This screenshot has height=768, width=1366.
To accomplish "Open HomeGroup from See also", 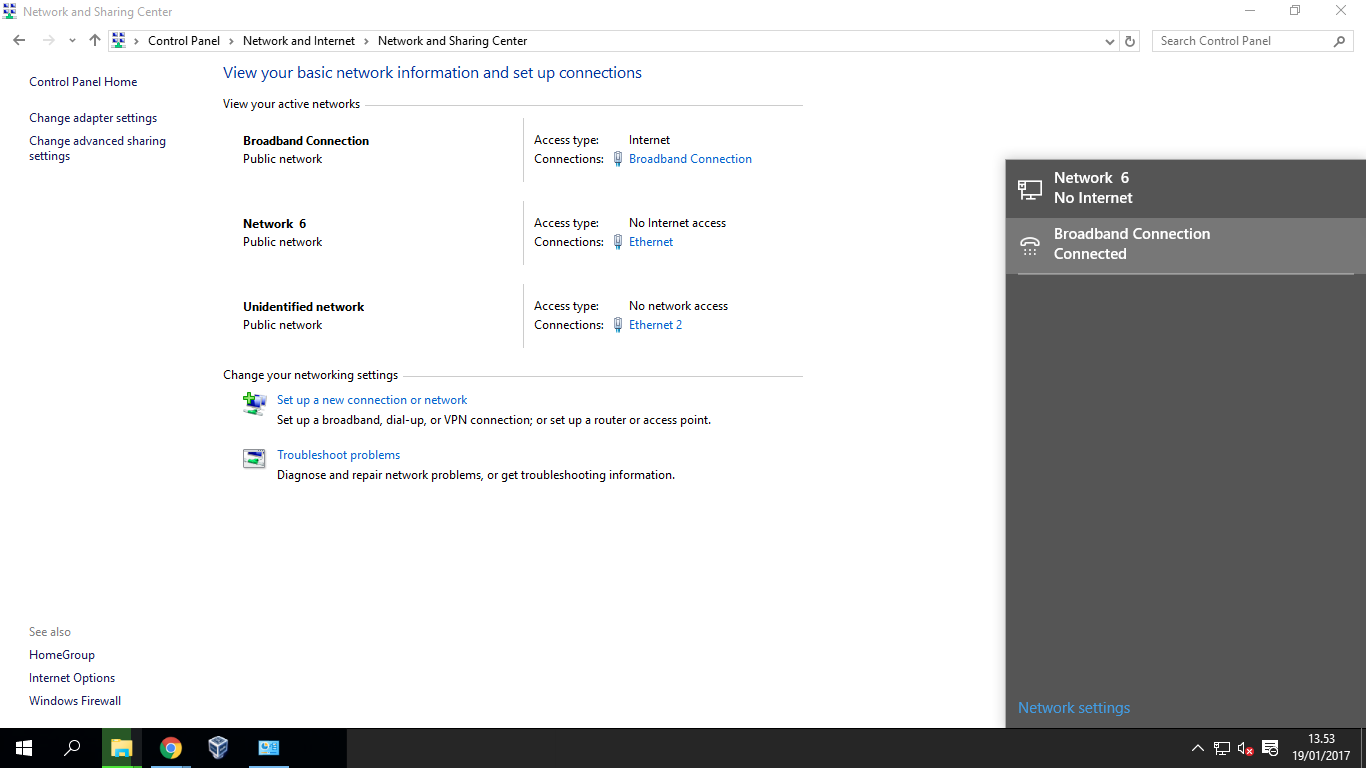I will pos(62,655).
